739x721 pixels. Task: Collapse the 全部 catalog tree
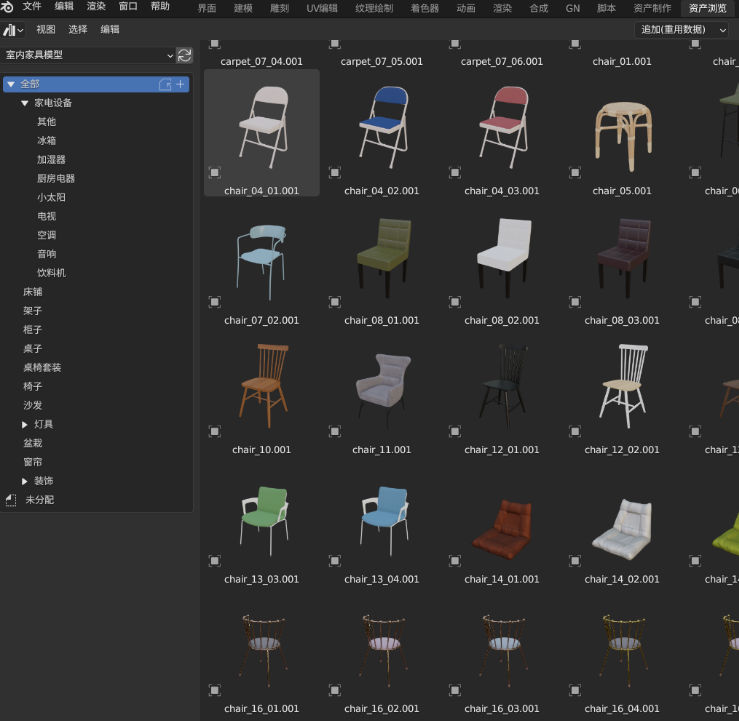[11, 84]
